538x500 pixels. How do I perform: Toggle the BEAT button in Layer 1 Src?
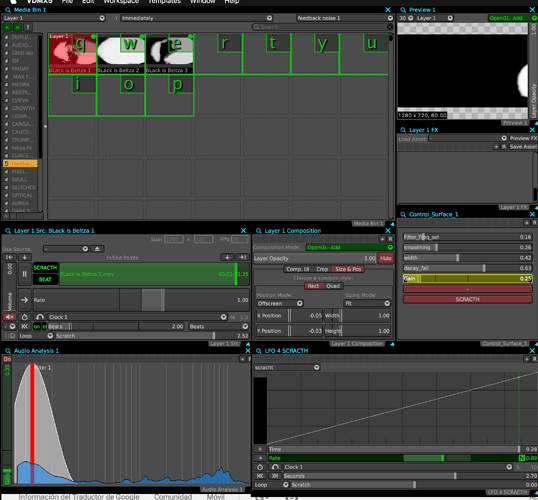pos(45,279)
